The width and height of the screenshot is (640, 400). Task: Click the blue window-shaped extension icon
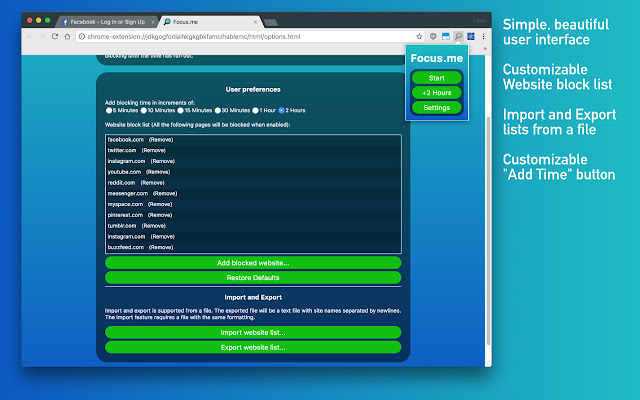click(446, 36)
